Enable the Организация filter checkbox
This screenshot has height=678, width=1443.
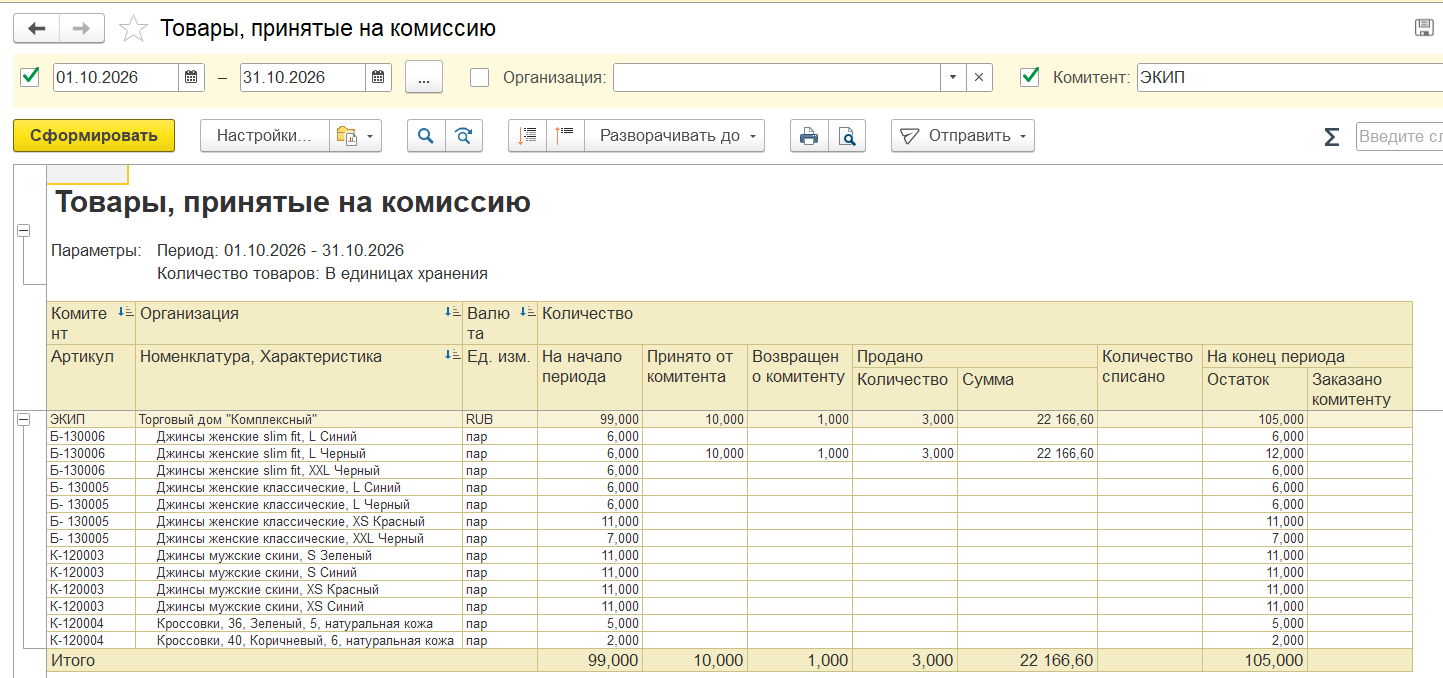click(480, 77)
